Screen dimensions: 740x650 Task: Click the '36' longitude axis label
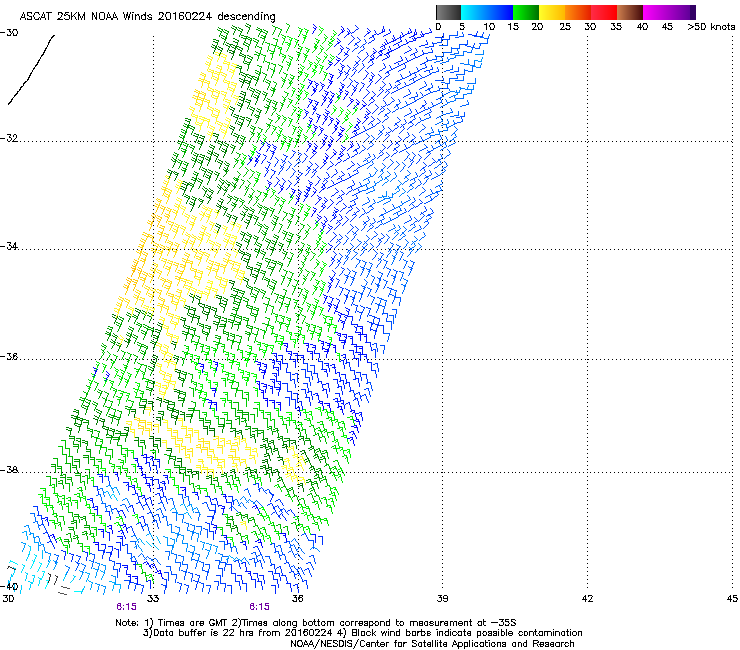pos(297,599)
